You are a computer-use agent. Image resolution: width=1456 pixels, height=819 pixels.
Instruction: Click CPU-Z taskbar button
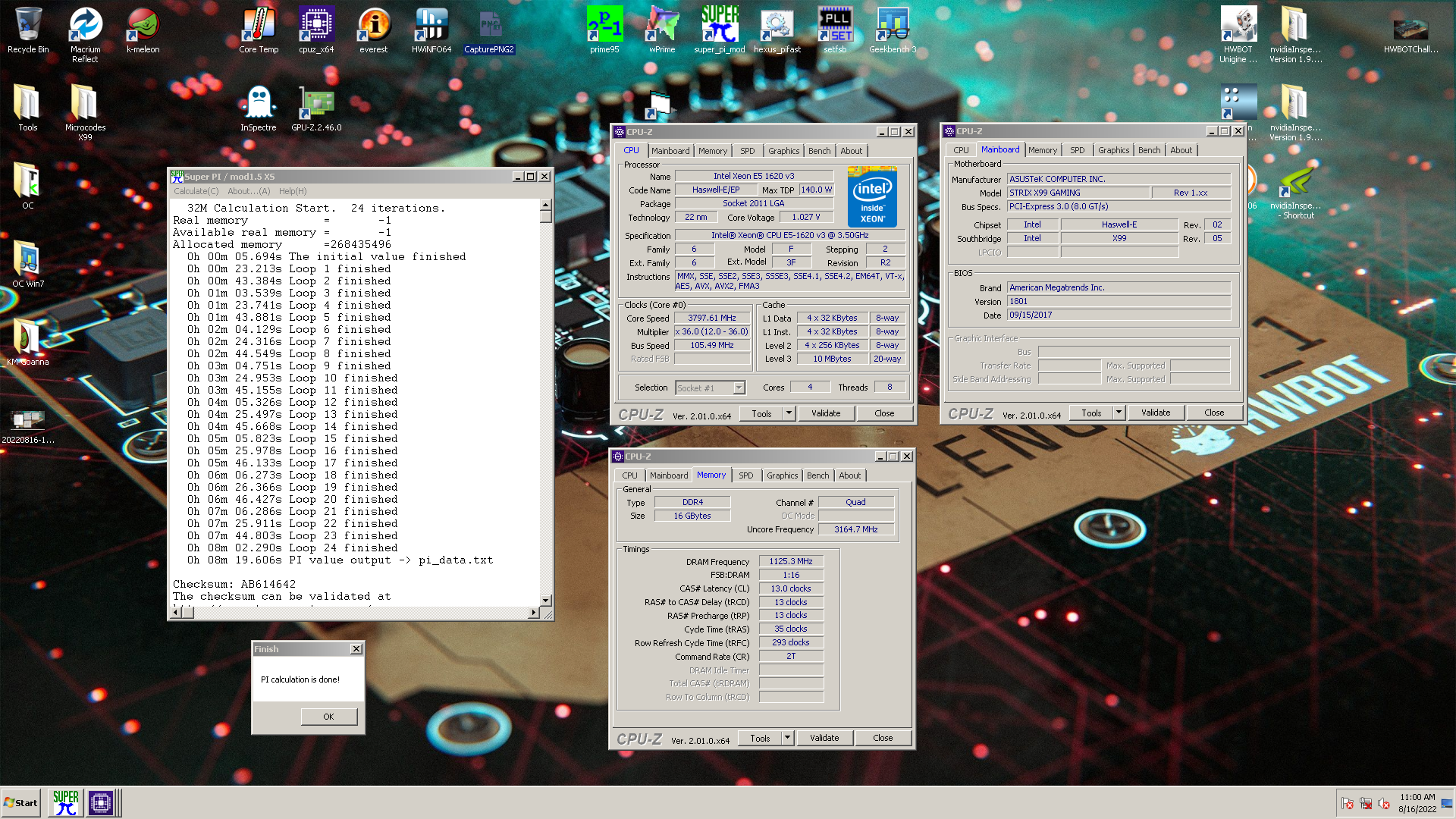pos(101,802)
